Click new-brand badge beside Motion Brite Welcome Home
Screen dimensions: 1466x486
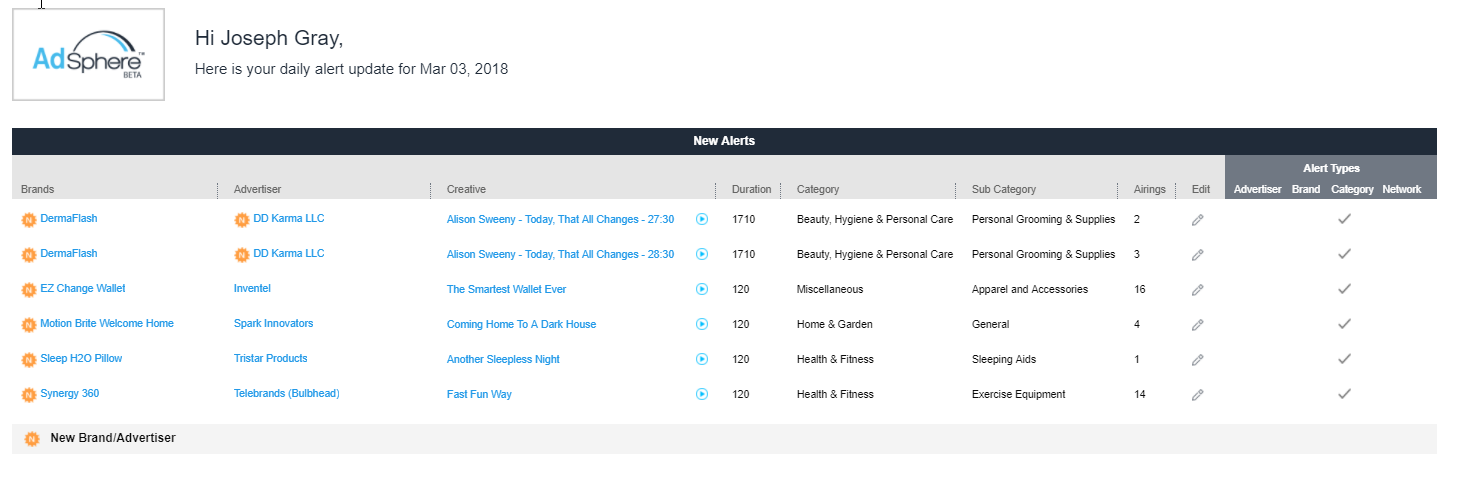tap(29, 325)
